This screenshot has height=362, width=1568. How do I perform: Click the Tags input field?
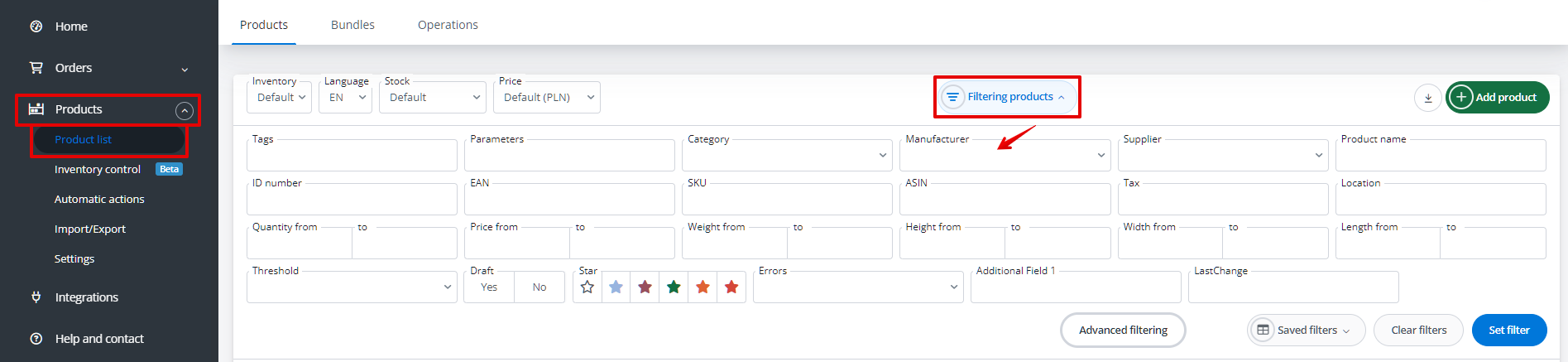pos(352,155)
